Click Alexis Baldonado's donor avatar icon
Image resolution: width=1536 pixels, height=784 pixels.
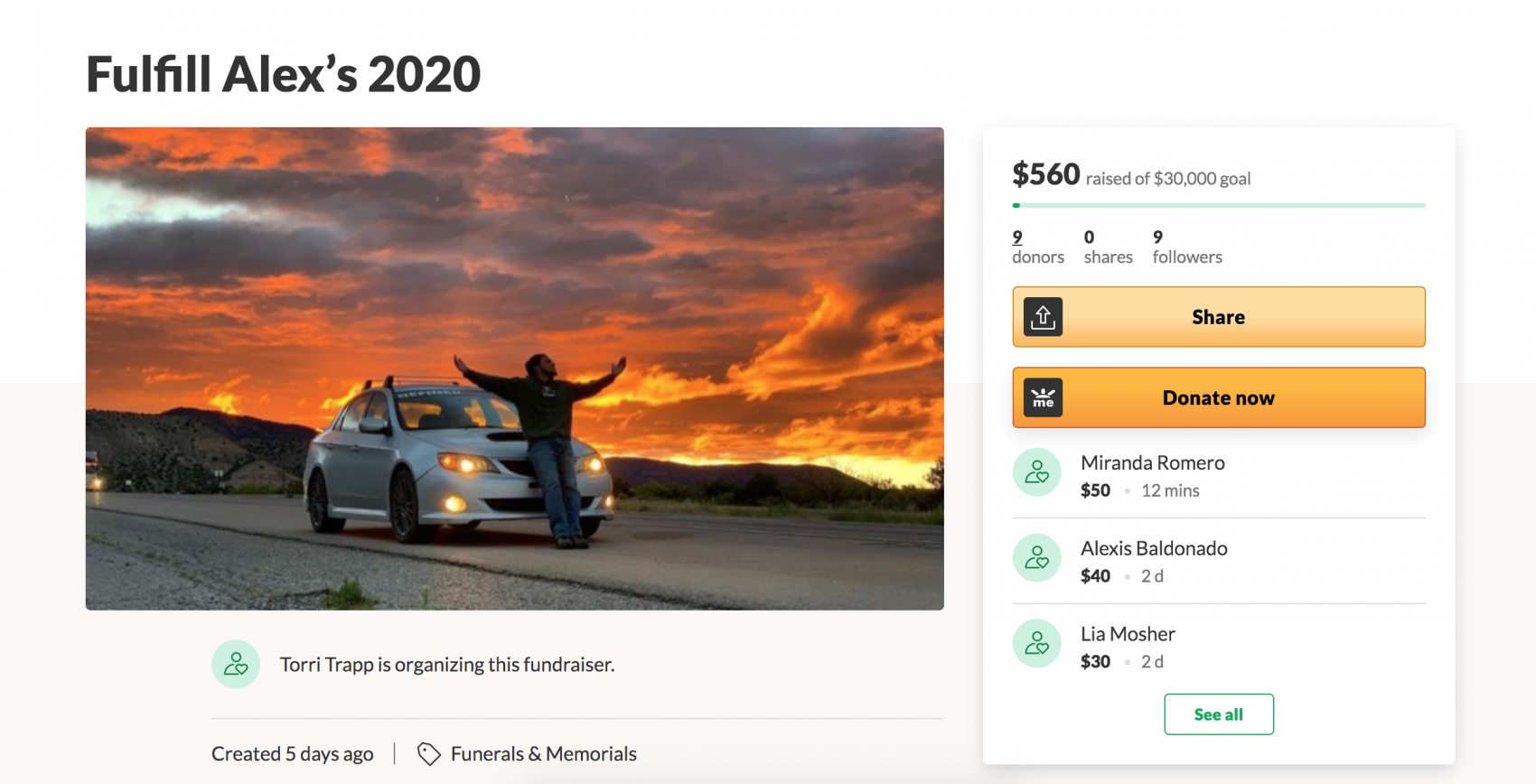coord(1036,558)
